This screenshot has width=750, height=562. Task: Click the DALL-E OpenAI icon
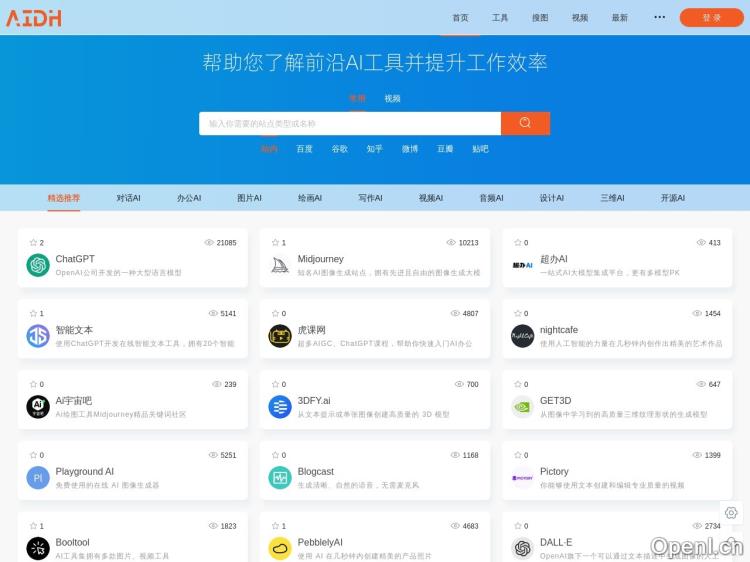point(522,548)
